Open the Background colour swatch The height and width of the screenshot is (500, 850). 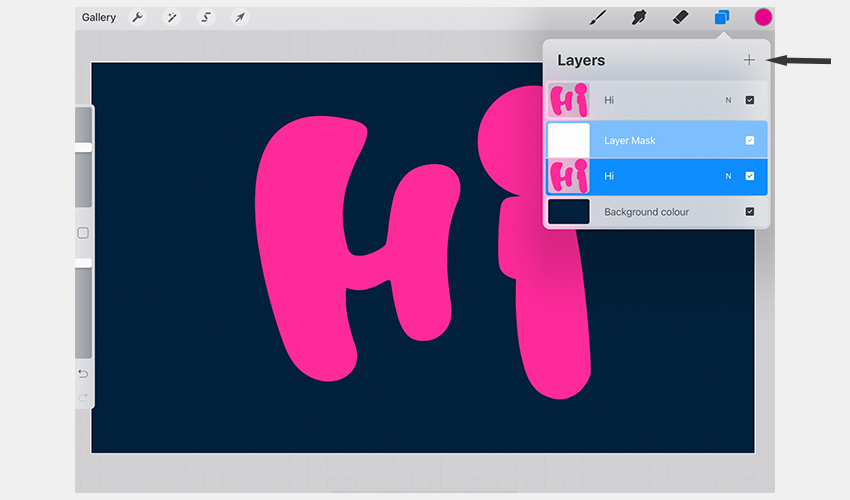pos(569,211)
